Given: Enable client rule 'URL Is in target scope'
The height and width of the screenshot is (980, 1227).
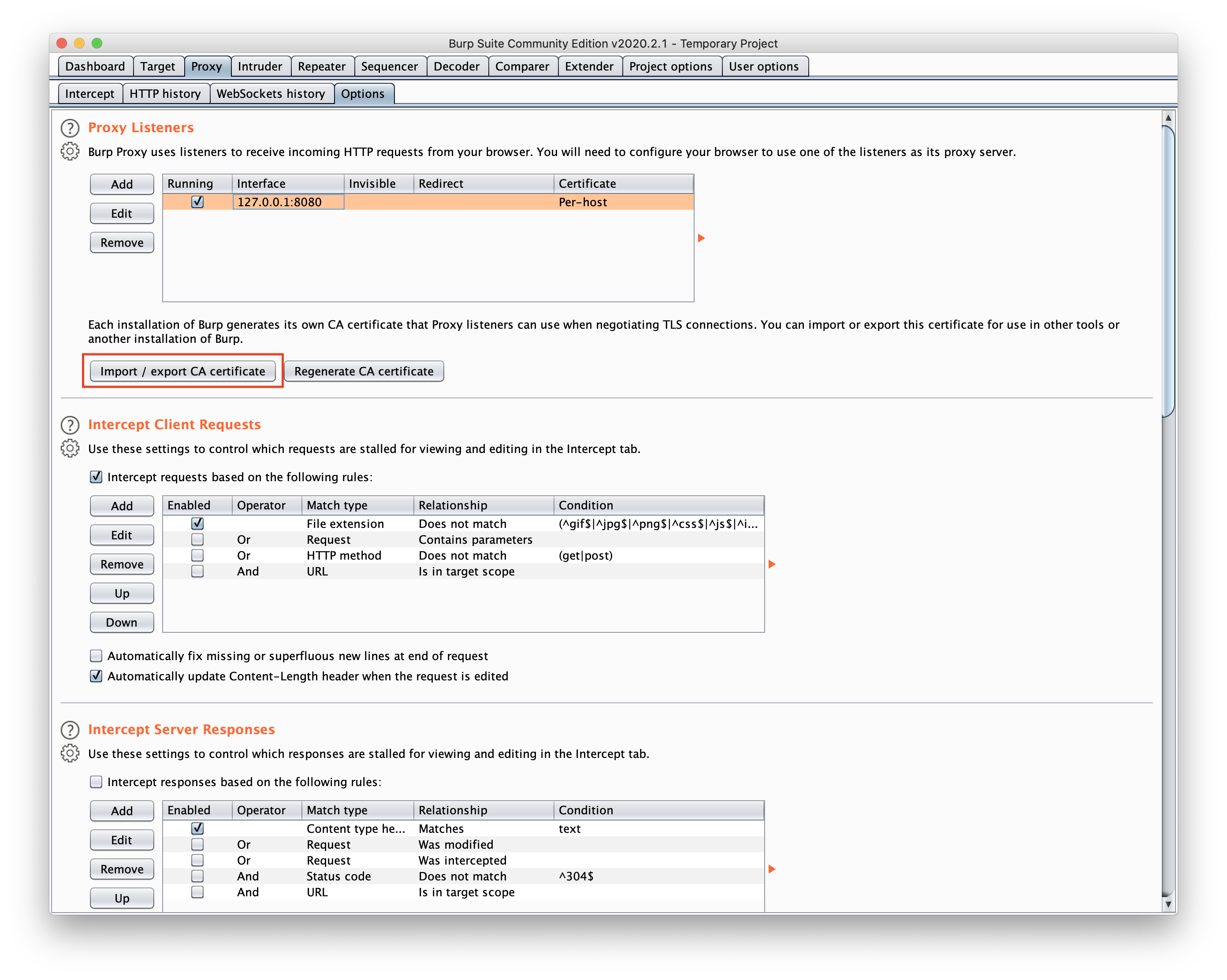Looking at the screenshot, I should pos(197,571).
